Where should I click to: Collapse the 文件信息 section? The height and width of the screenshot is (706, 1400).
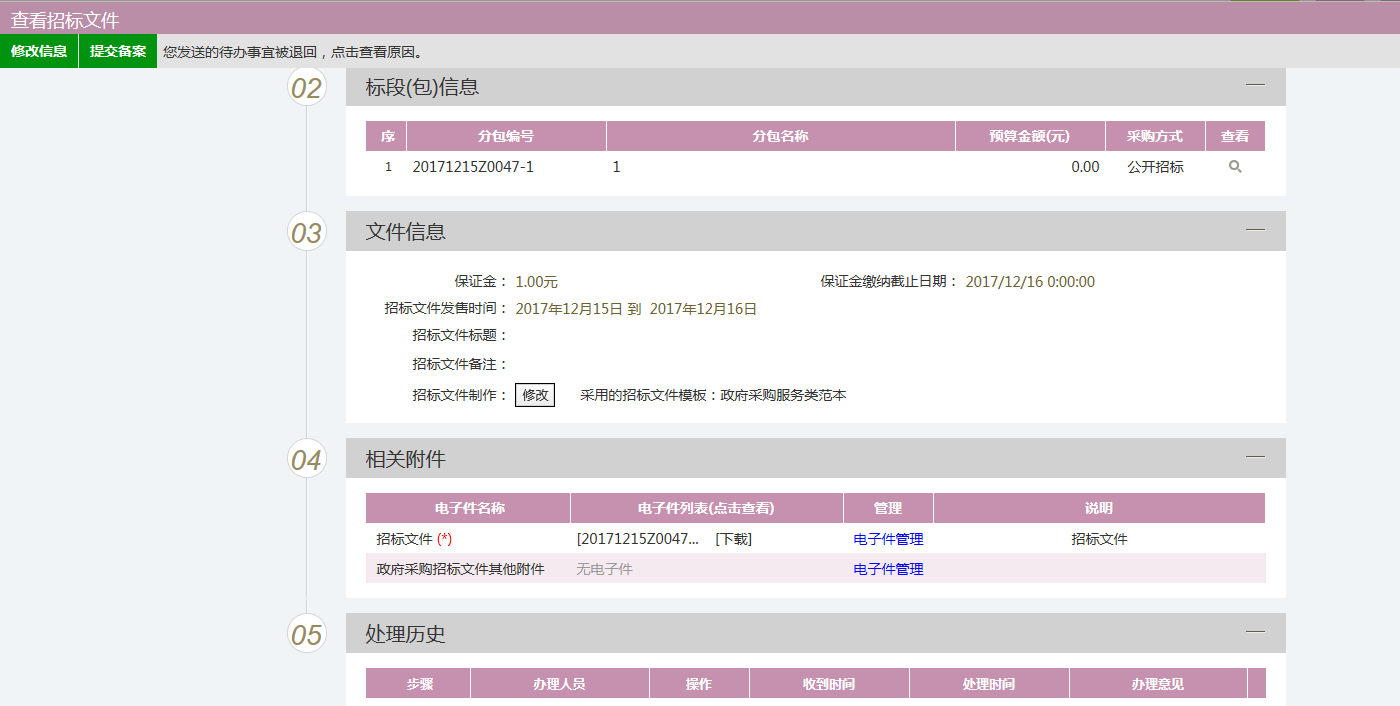click(x=1255, y=230)
